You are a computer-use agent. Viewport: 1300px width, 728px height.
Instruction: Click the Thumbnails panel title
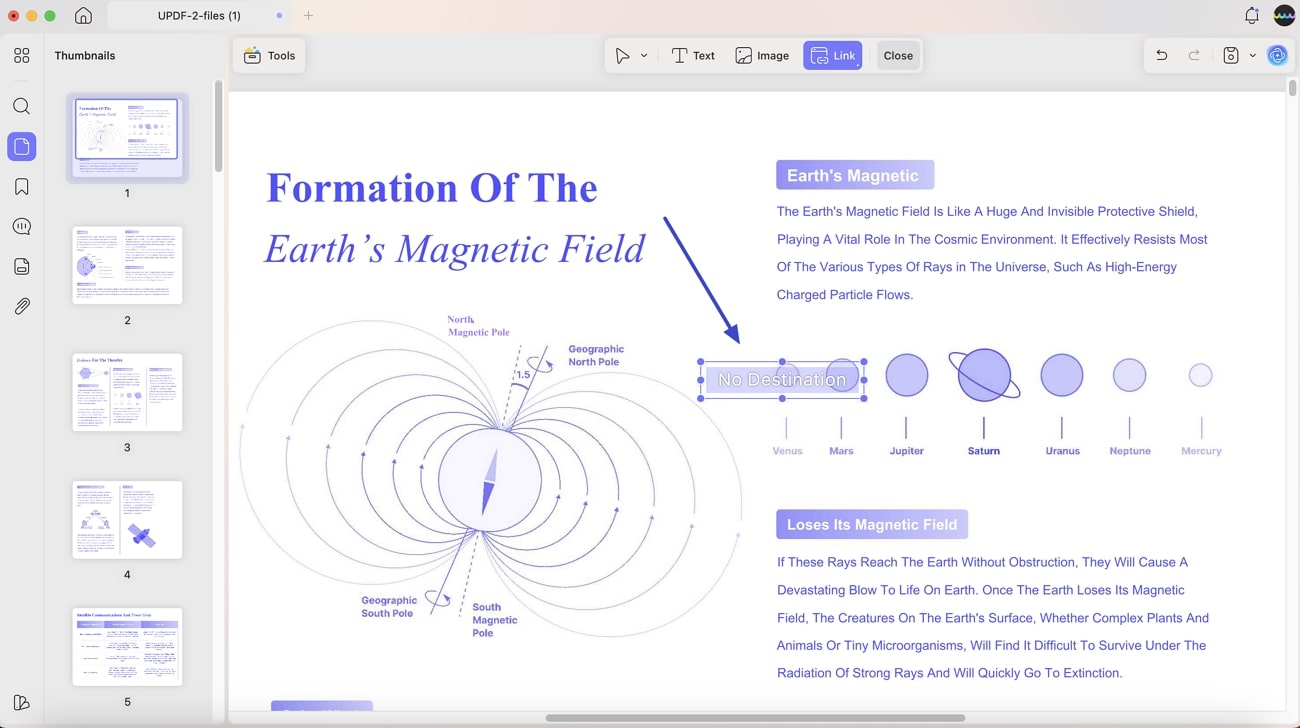(x=85, y=56)
